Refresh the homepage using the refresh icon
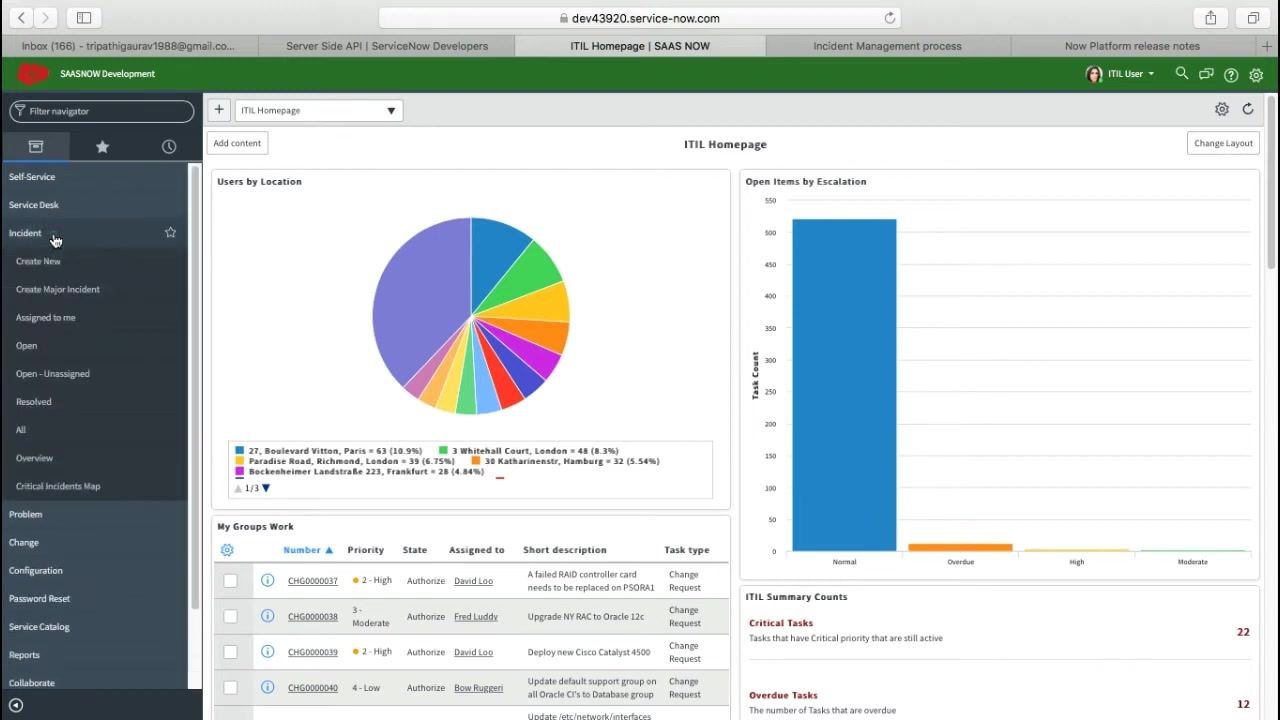Viewport: 1280px width, 720px height. click(1248, 109)
